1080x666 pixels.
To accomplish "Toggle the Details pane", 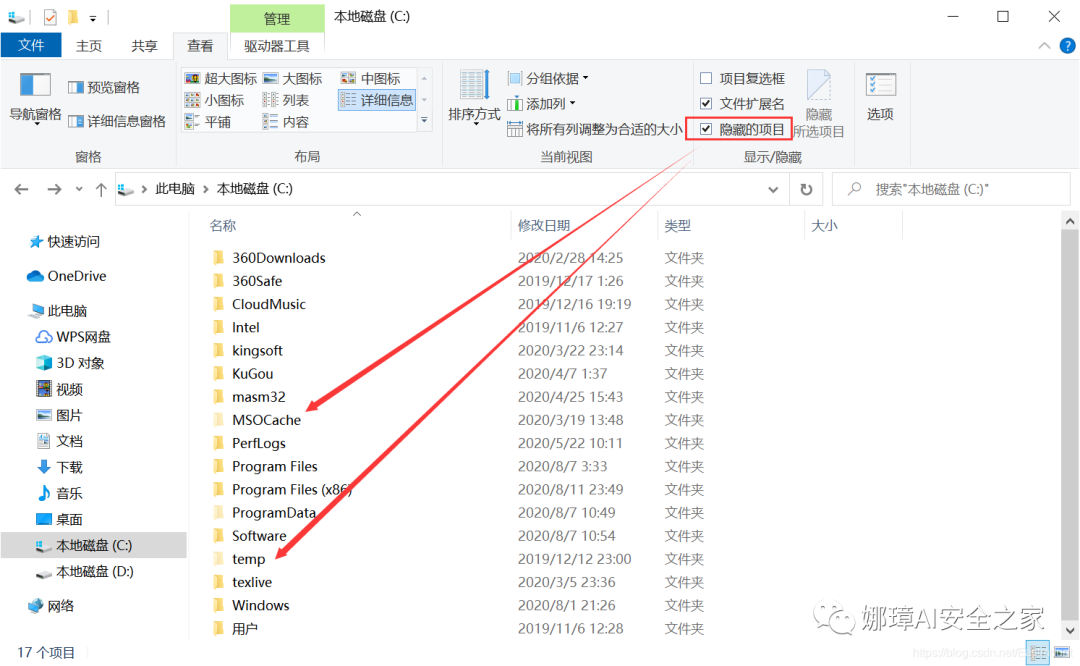I will 117,122.
